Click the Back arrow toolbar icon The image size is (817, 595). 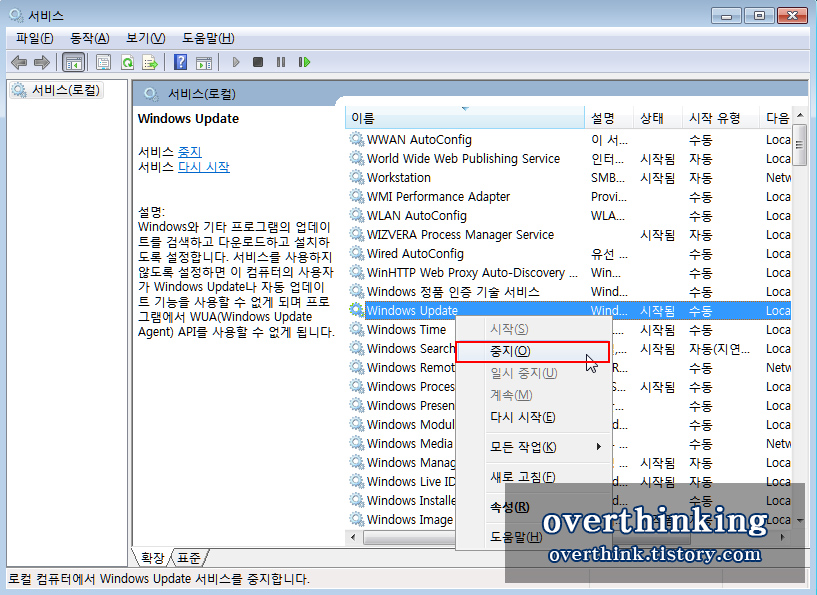[x=19, y=63]
